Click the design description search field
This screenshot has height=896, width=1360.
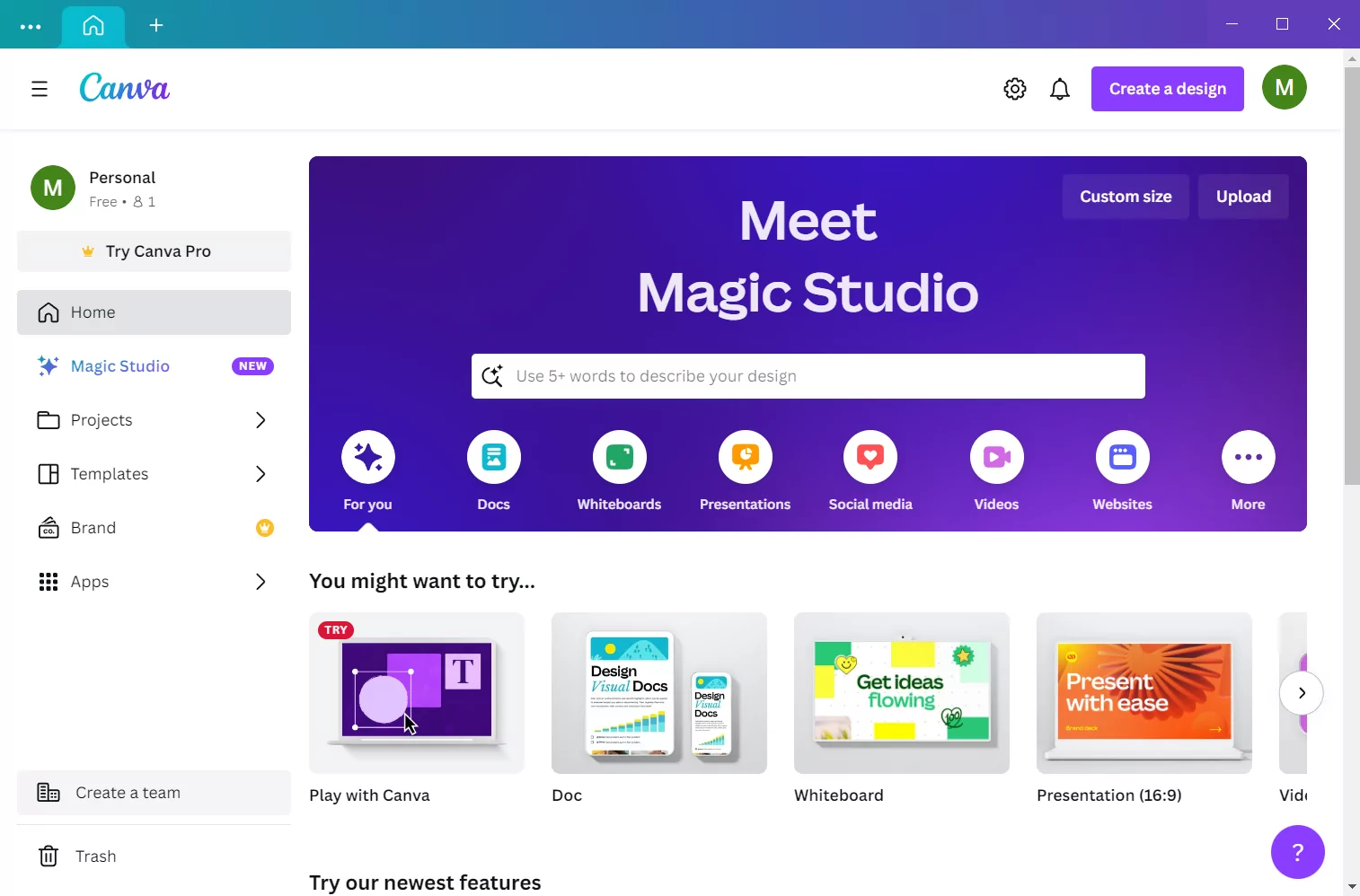click(x=808, y=376)
